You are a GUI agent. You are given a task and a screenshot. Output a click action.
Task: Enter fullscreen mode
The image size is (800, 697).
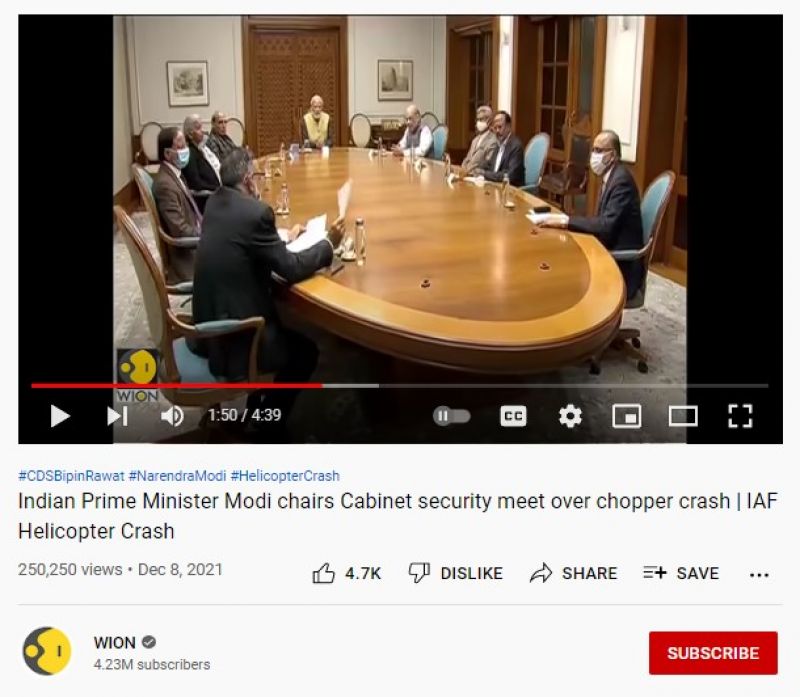(x=740, y=416)
